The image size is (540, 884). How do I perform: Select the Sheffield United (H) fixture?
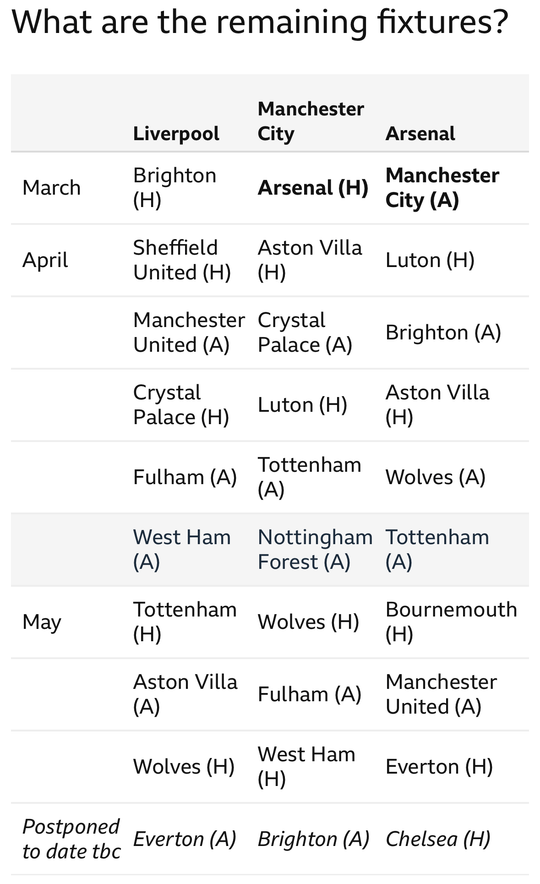(182, 260)
